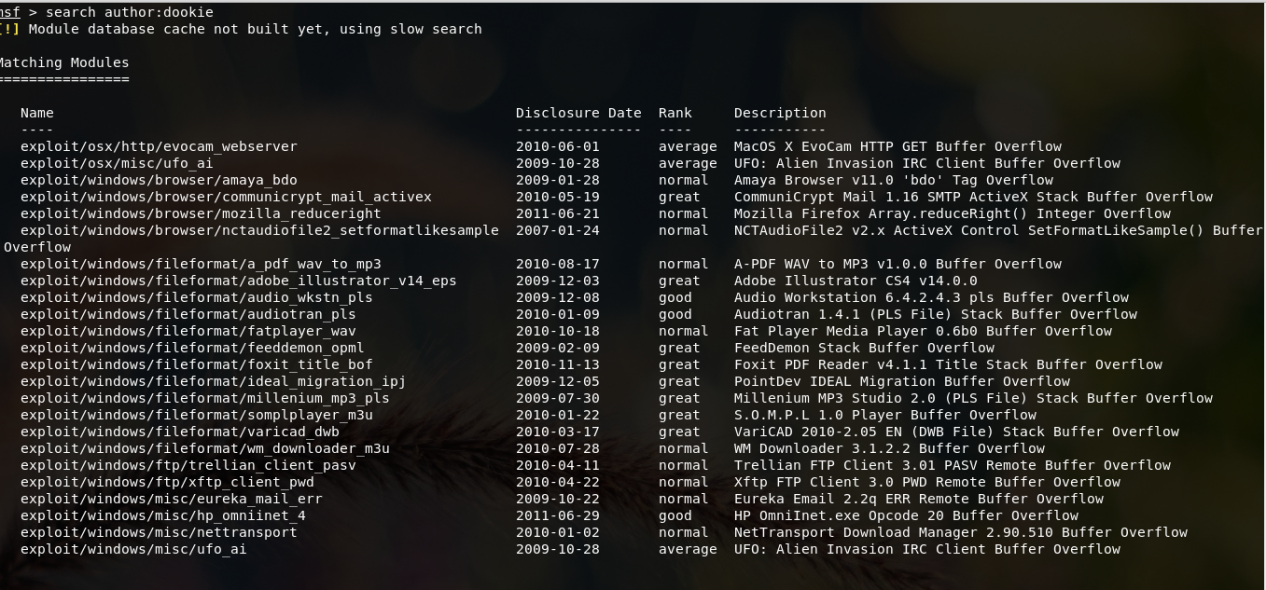Click description 'HP OmniInet.exe Opcode 20 Buffer Overflow'
This screenshot has width=1266, height=590.
tap(906, 515)
